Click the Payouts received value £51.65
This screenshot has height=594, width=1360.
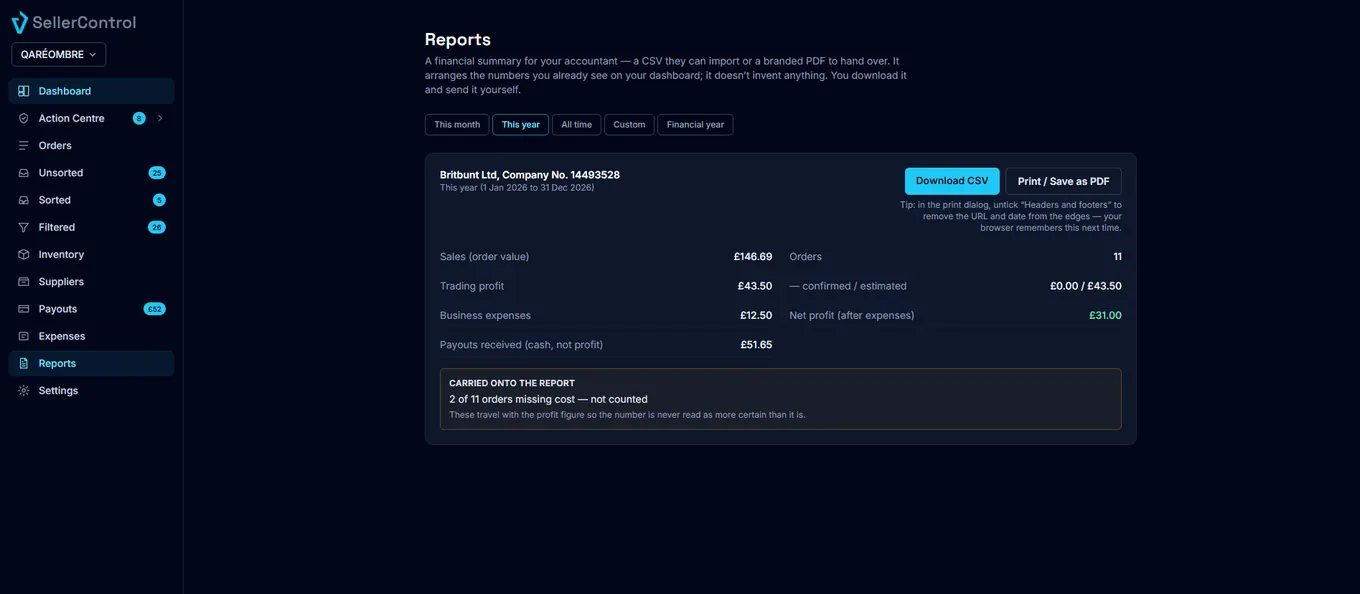(756, 345)
